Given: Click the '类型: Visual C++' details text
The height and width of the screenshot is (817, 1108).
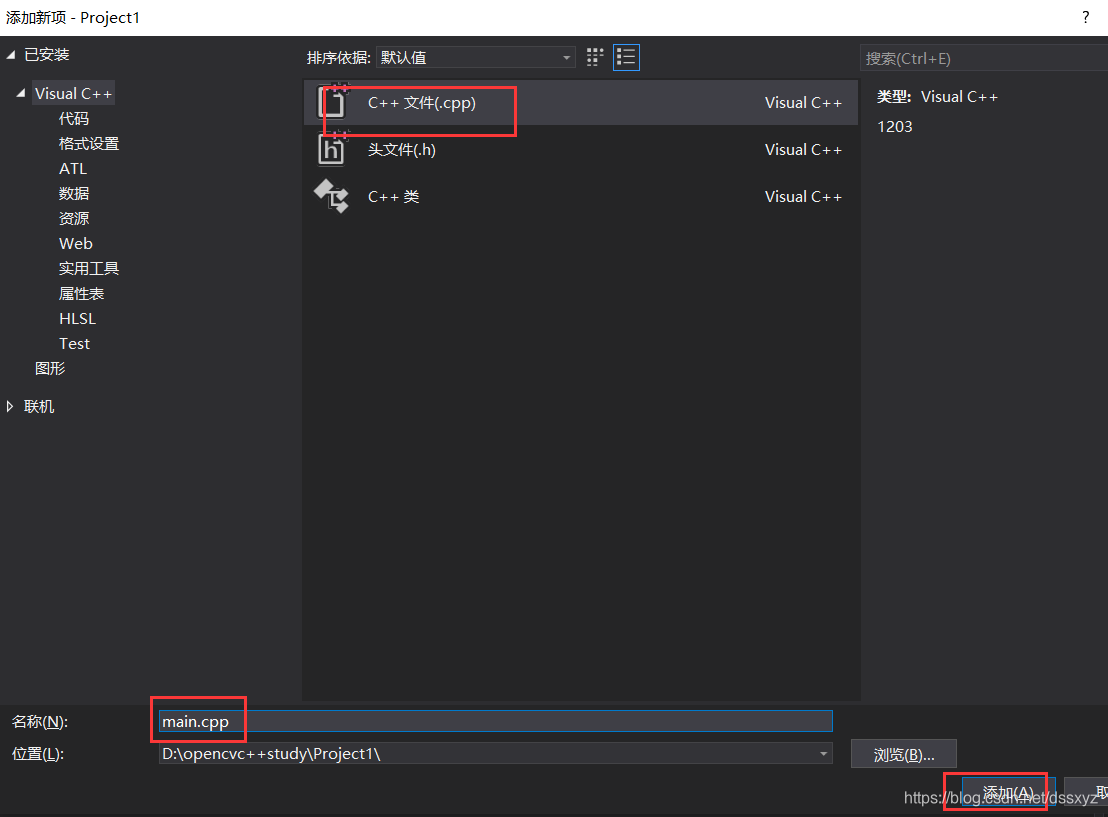Looking at the screenshot, I should tap(937, 96).
